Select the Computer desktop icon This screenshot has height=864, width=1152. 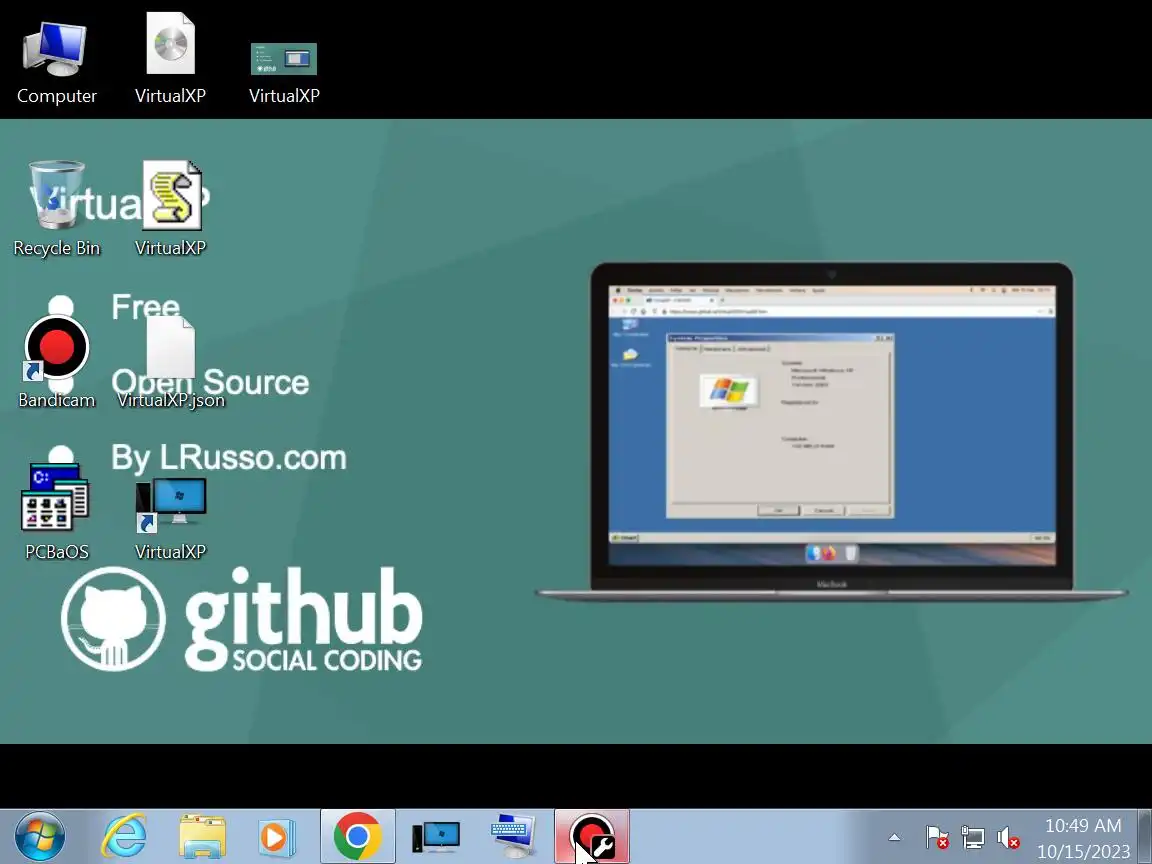pyautogui.click(x=56, y=62)
